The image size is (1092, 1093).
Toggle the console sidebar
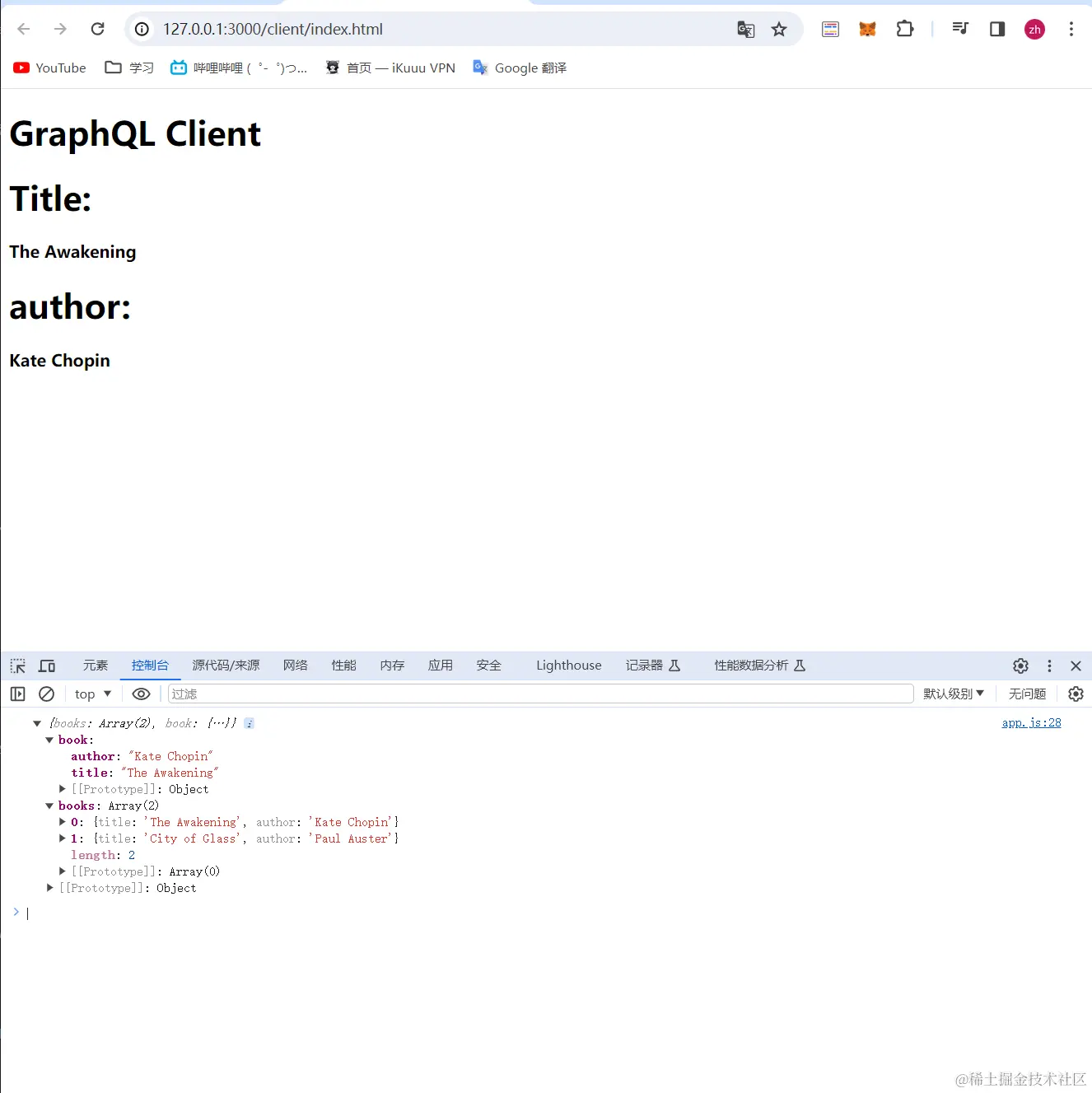coord(18,694)
